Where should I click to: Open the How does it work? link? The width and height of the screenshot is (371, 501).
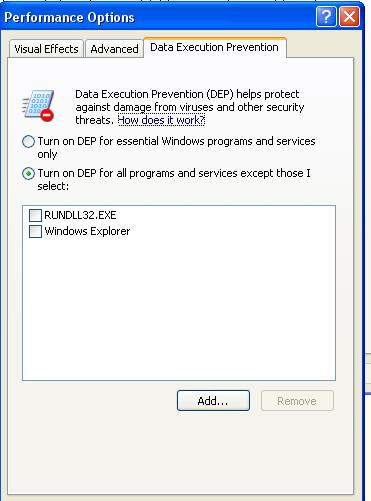[161, 120]
